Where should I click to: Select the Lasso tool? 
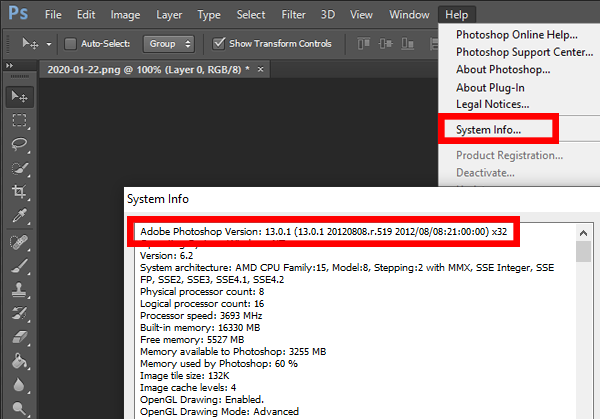coord(20,144)
